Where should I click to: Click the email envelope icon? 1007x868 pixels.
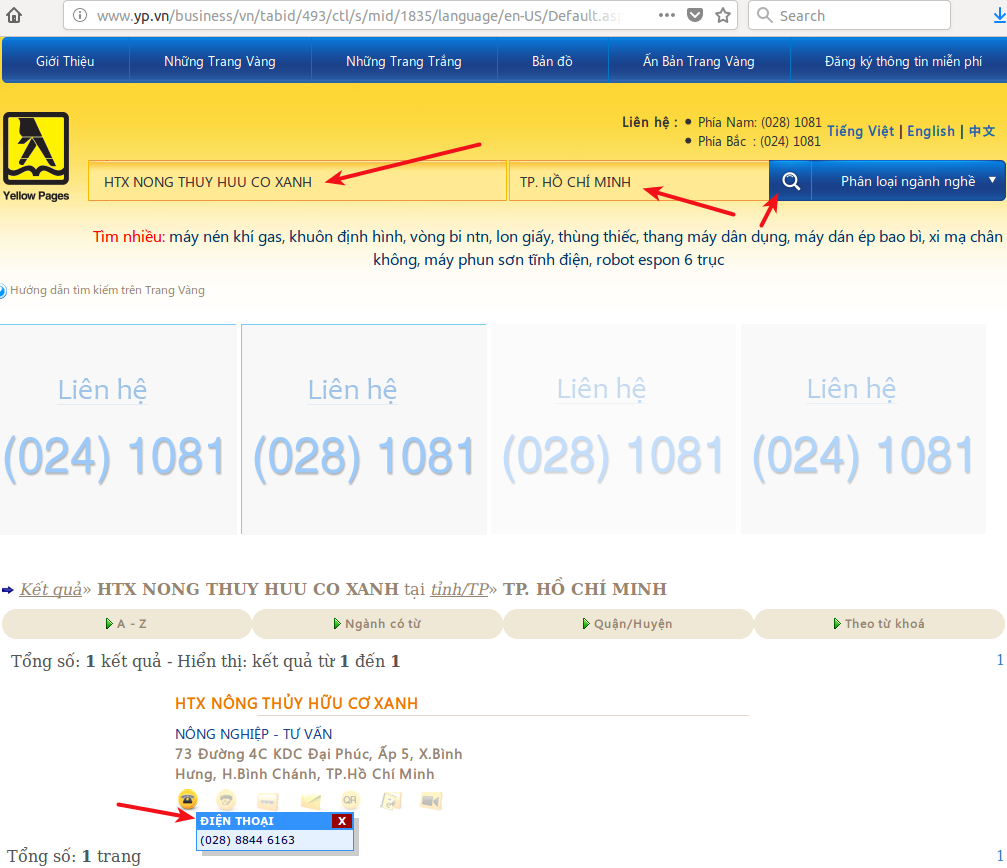(310, 801)
